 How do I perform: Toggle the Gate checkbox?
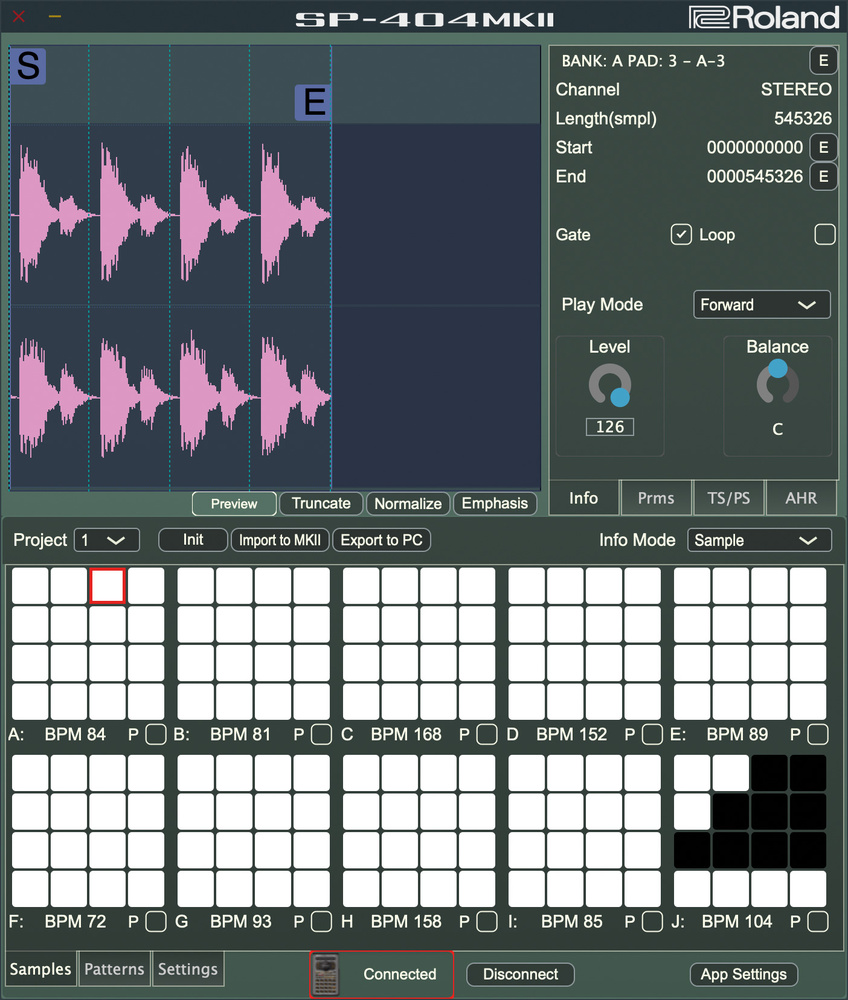click(x=681, y=235)
